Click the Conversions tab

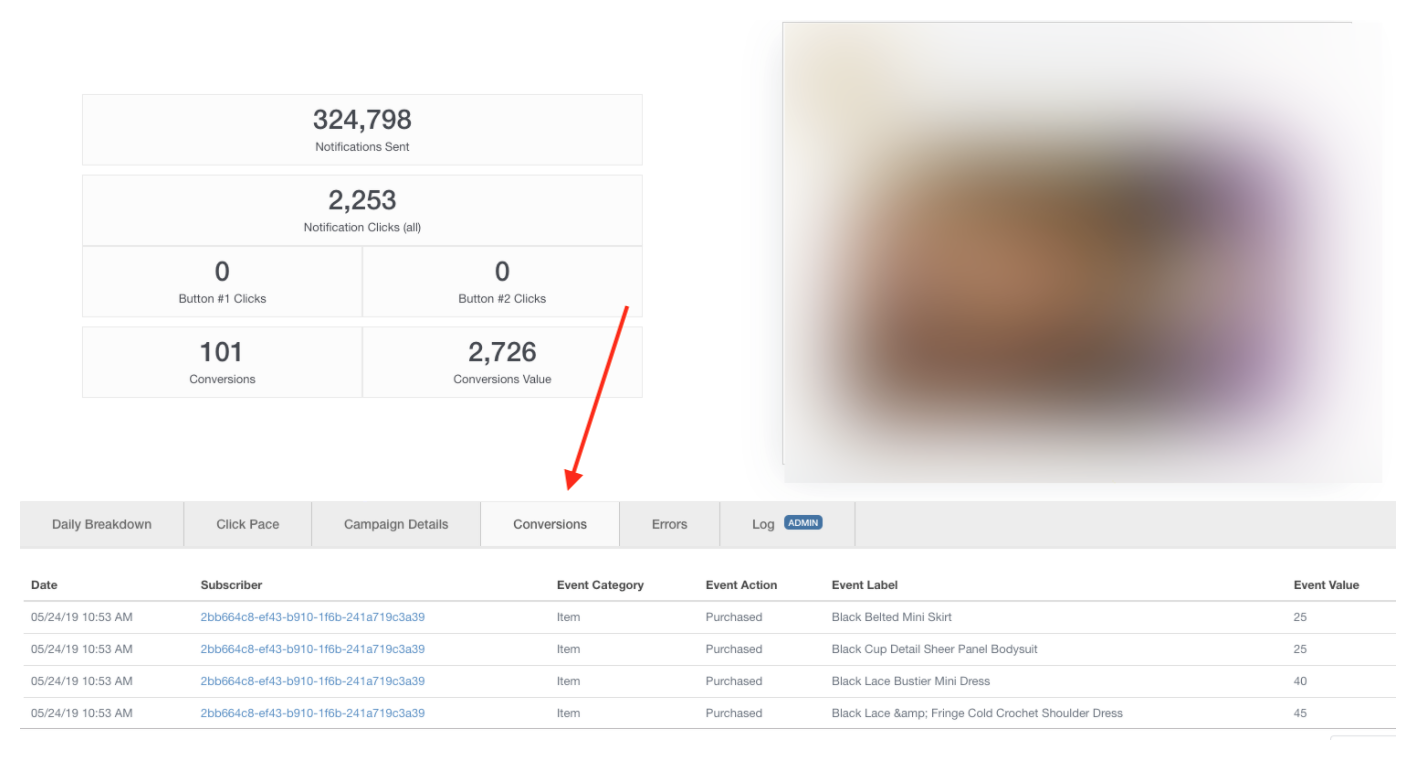click(550, 524)
